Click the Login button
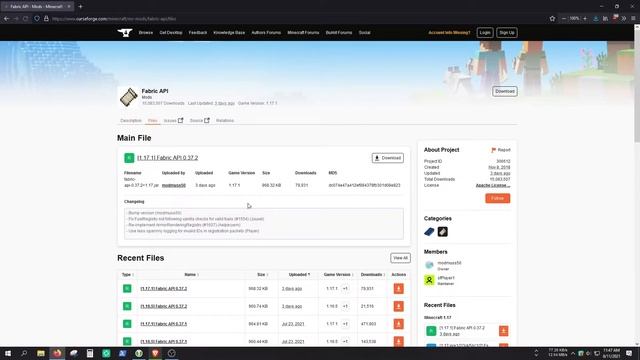Image resolution: width=640 pixels, height=360 pixels. click(x=485, y=33)
